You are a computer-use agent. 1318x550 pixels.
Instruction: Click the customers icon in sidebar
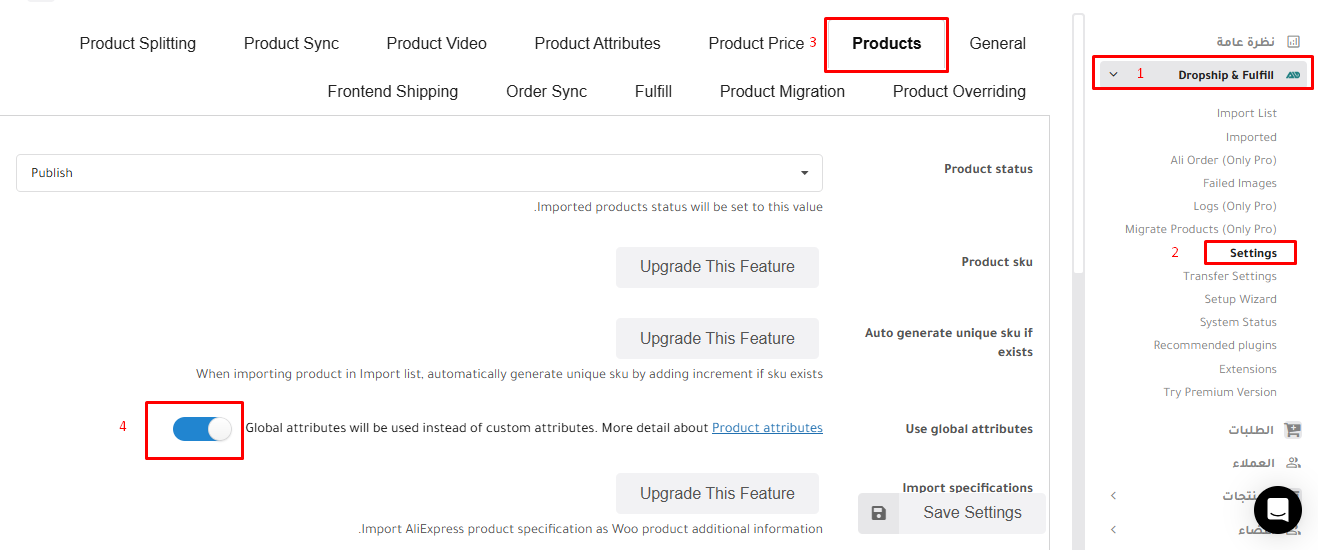(x=1293, y=463)
